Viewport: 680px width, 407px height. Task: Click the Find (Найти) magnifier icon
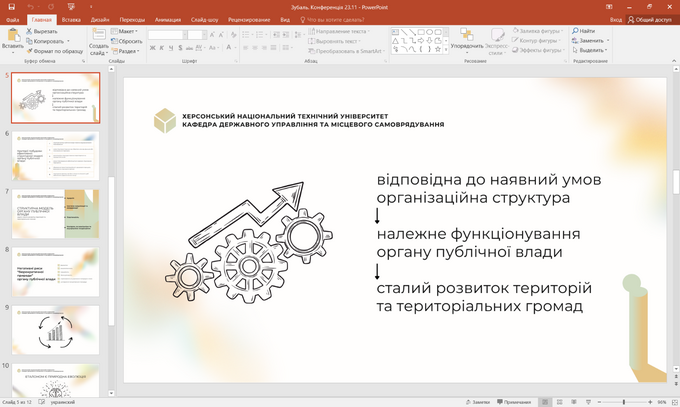click(x=577, y=31)
